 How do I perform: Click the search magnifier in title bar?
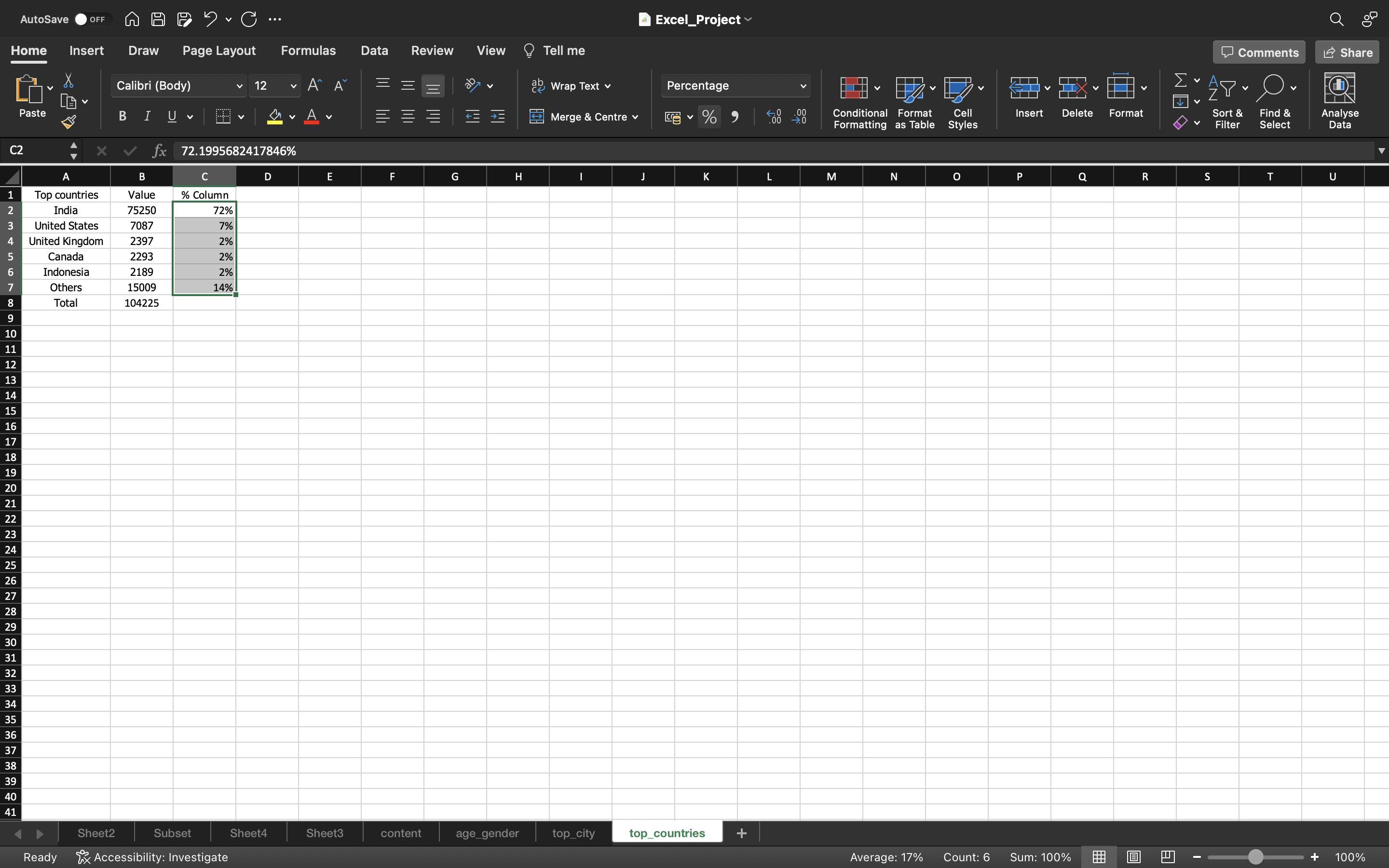click(1336, 19)
